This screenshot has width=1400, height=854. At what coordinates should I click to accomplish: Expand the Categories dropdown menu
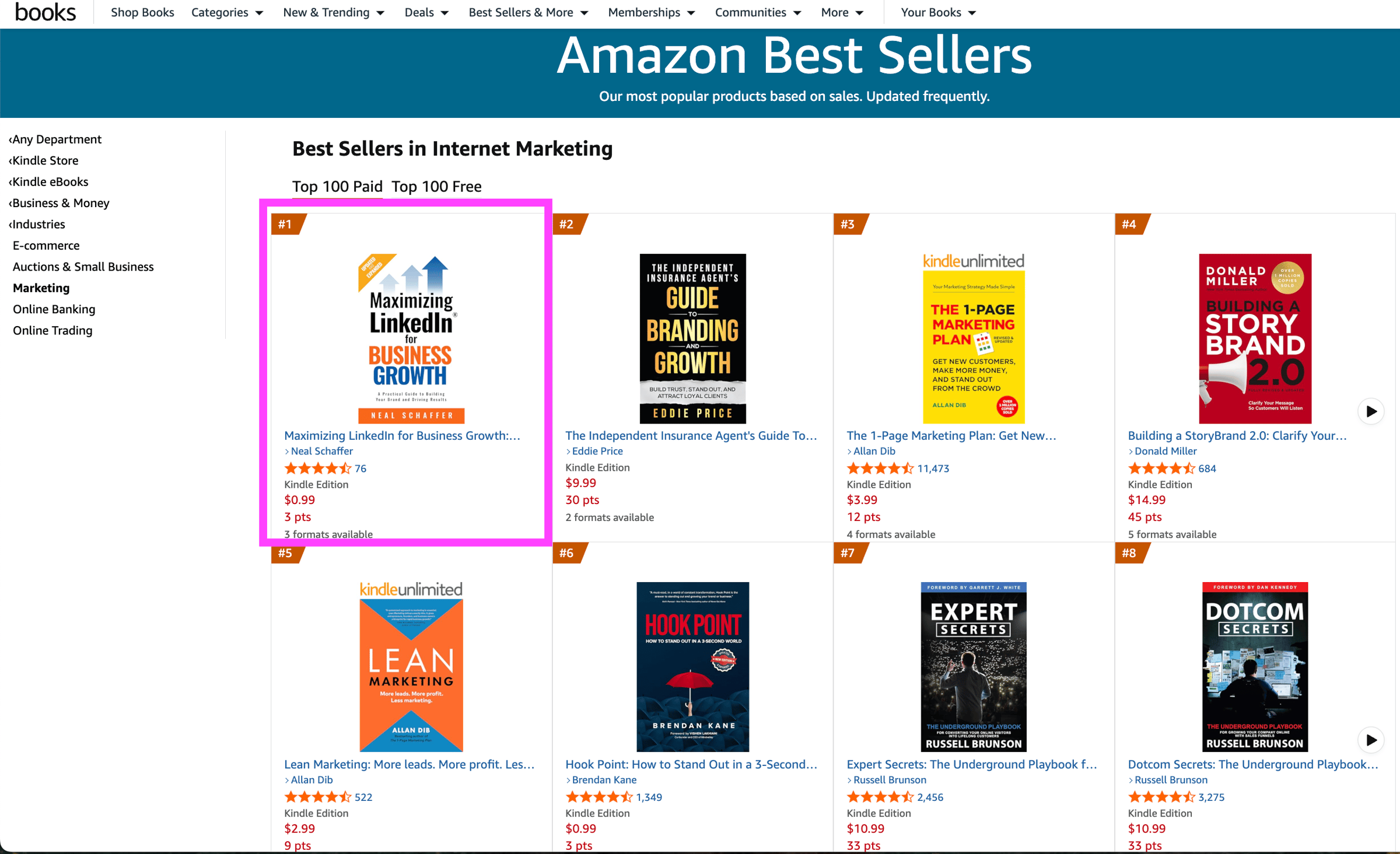[x=227, y=12]
